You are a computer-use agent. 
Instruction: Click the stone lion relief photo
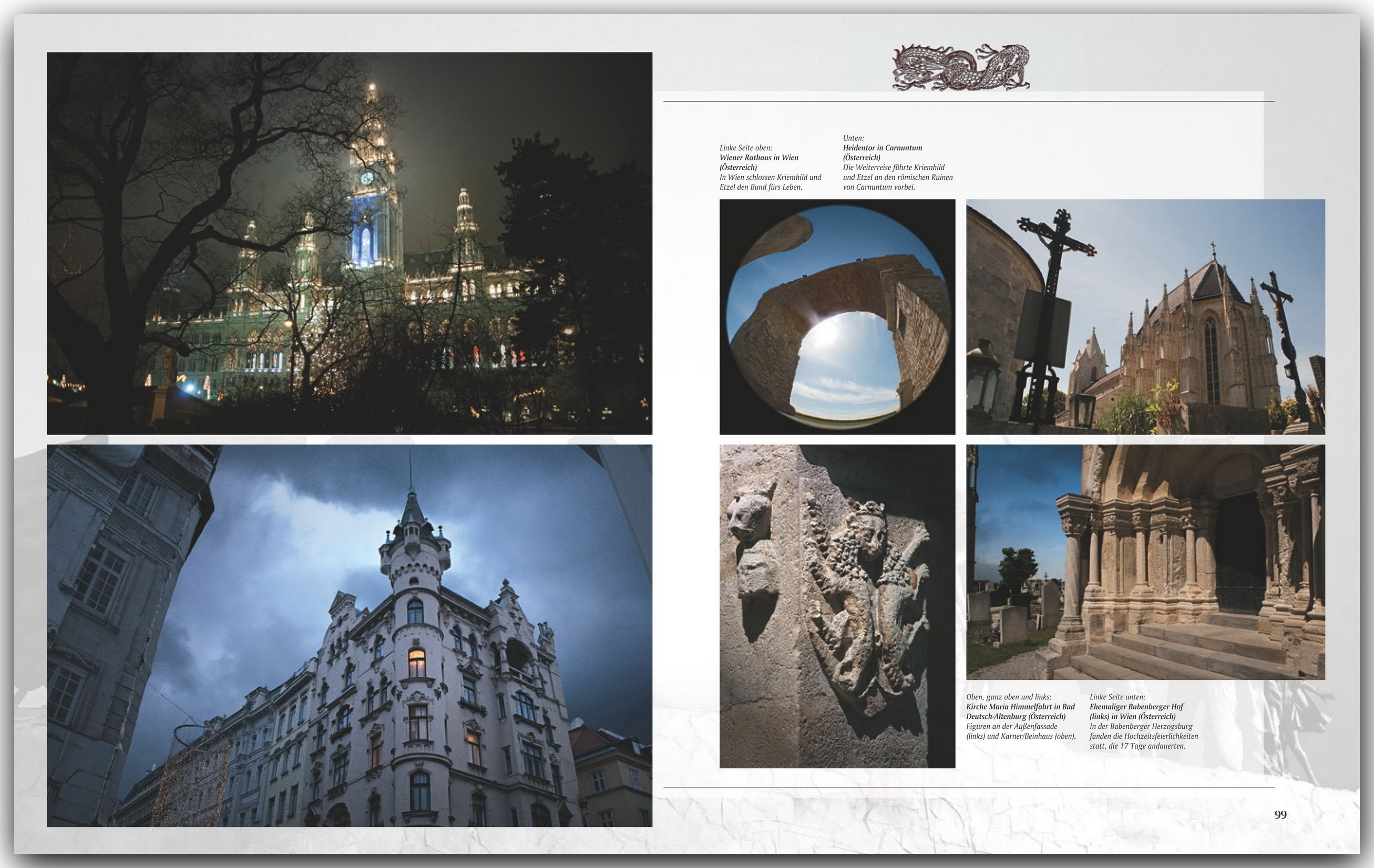tap(837, 606)
